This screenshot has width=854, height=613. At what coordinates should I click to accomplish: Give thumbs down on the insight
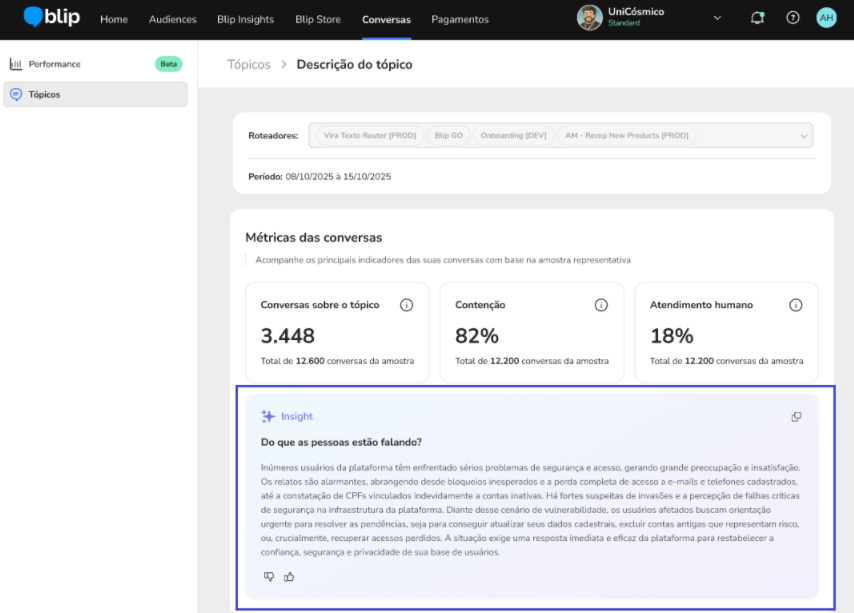point(269,577)
